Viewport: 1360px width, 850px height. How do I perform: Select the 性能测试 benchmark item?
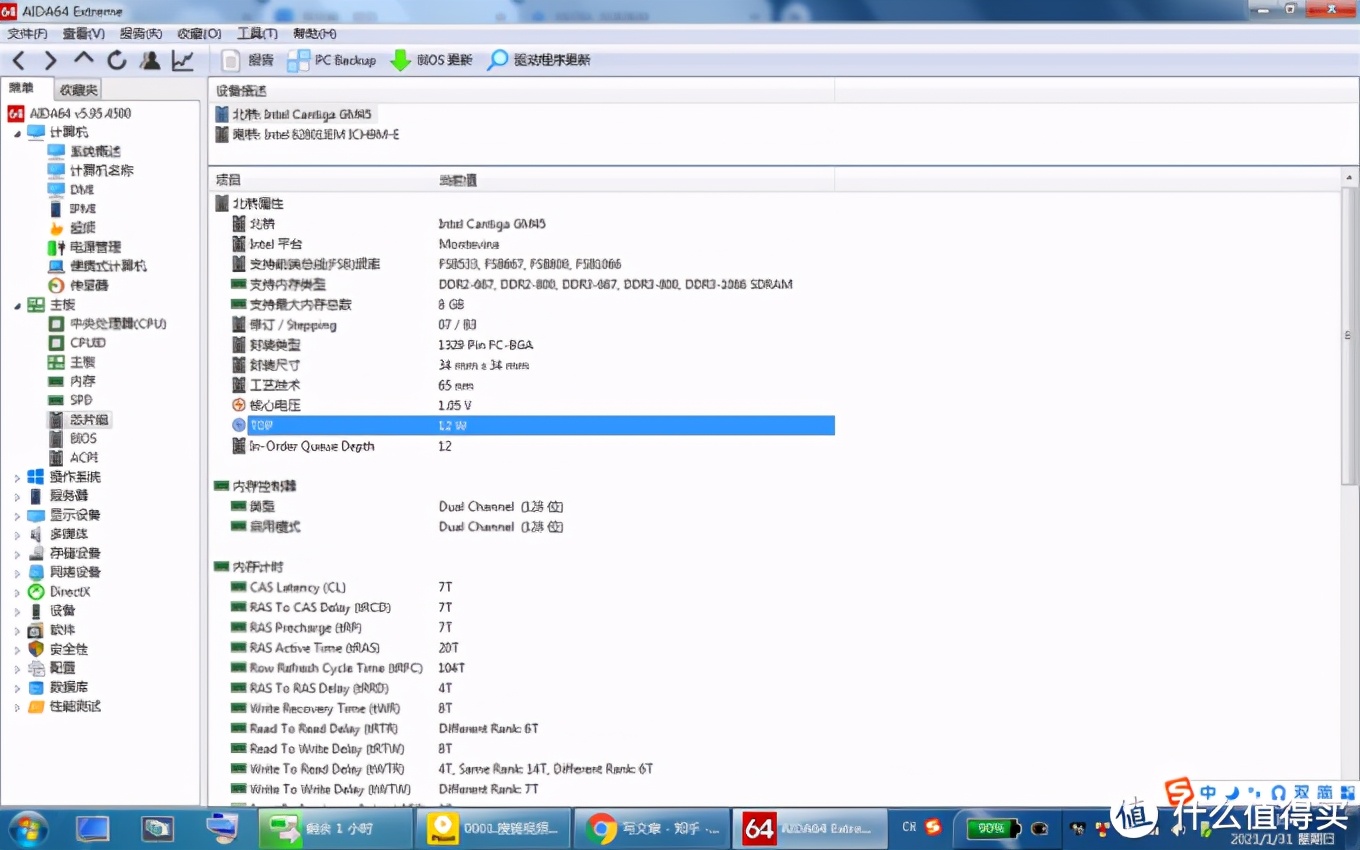click(65, 706)
